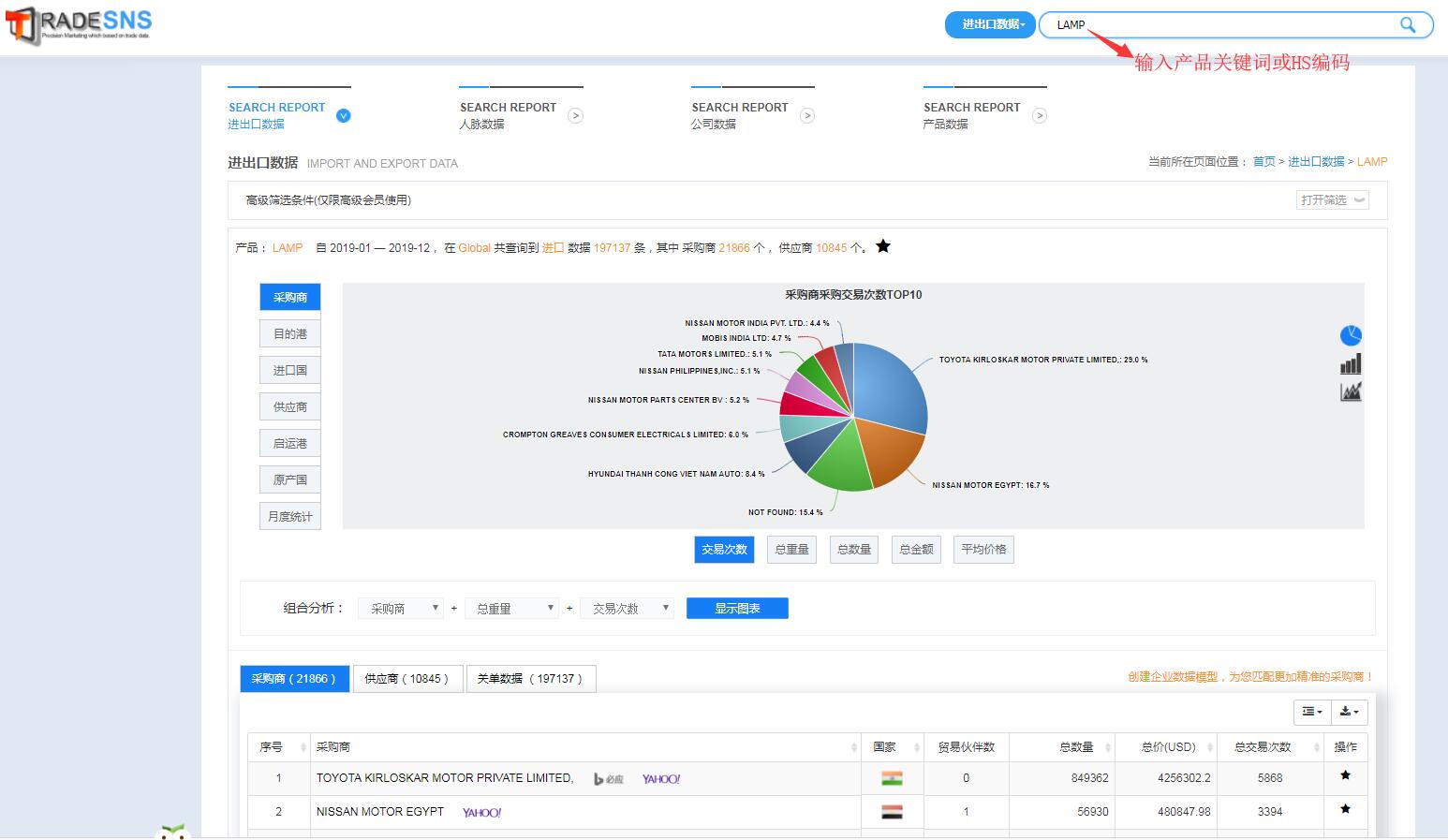The height and width of the screenshot is (840, 1448).
Task: Select the 月度统计 chart category
Action: pos(290,516)
